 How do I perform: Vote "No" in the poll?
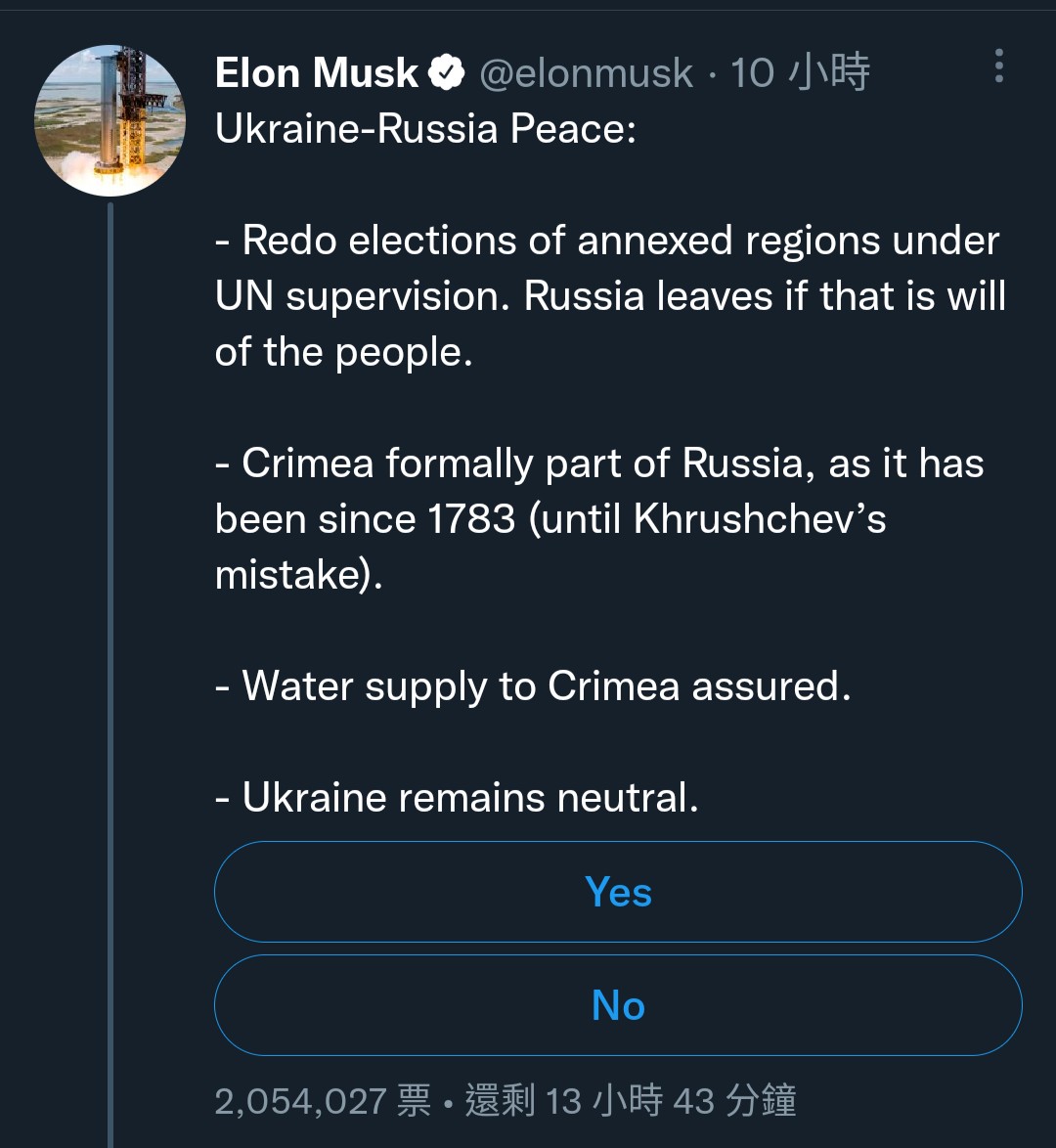pos(618,1005)
